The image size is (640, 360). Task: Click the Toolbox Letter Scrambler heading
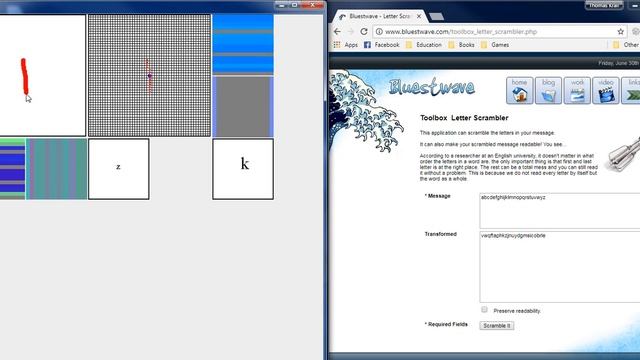464,118
